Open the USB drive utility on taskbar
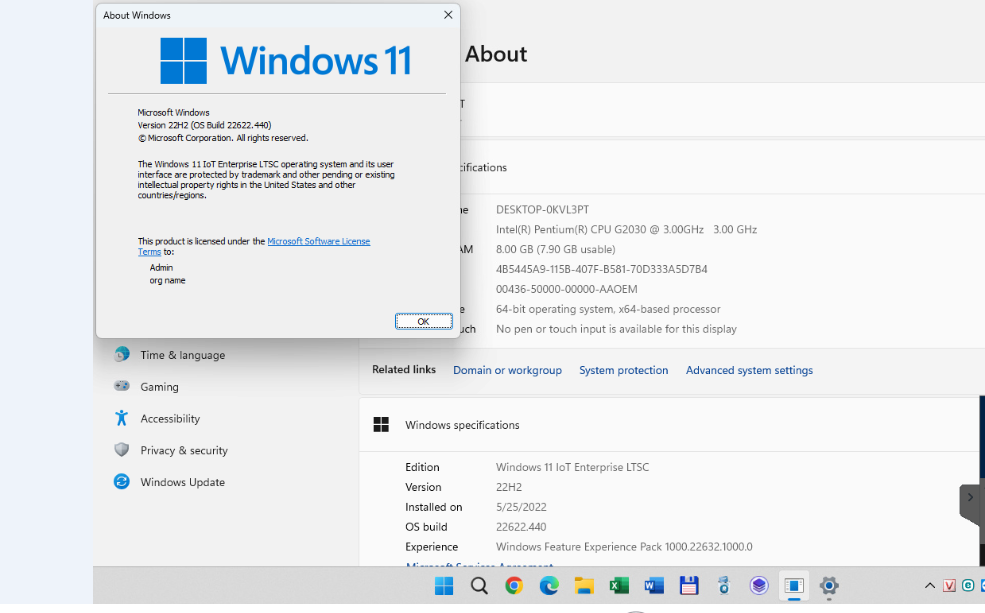Image resolution: width=985 pixels, height=613 pixels. click(724, 586)
